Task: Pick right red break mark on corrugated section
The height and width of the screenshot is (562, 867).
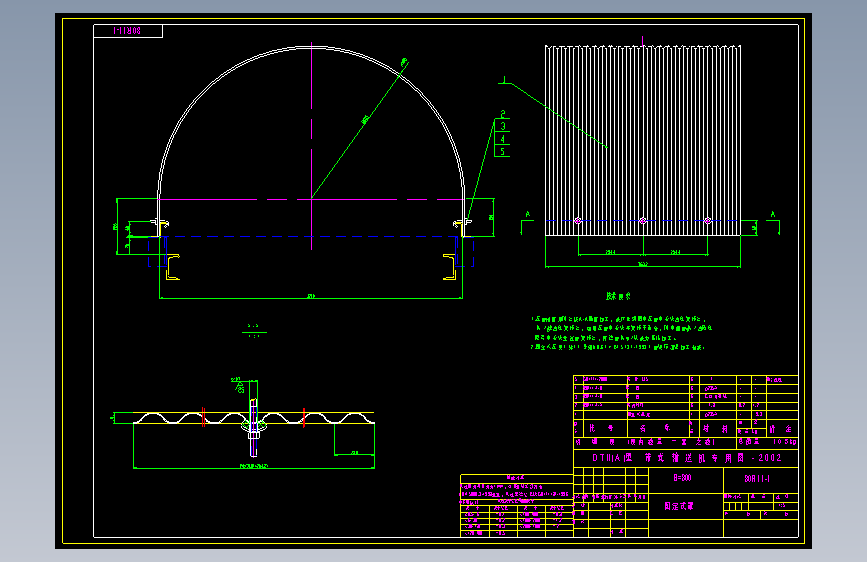Action: [304, 417]
